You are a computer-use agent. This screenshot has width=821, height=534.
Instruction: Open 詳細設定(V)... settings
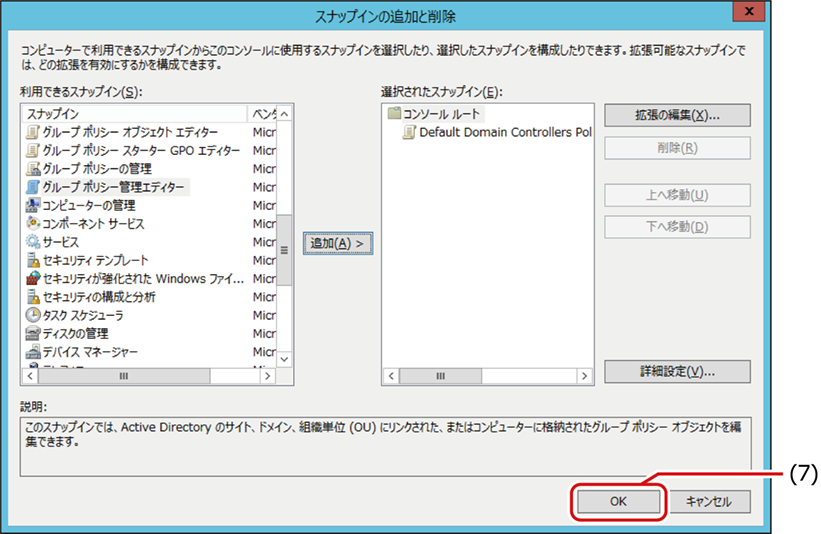pos(677,372)
